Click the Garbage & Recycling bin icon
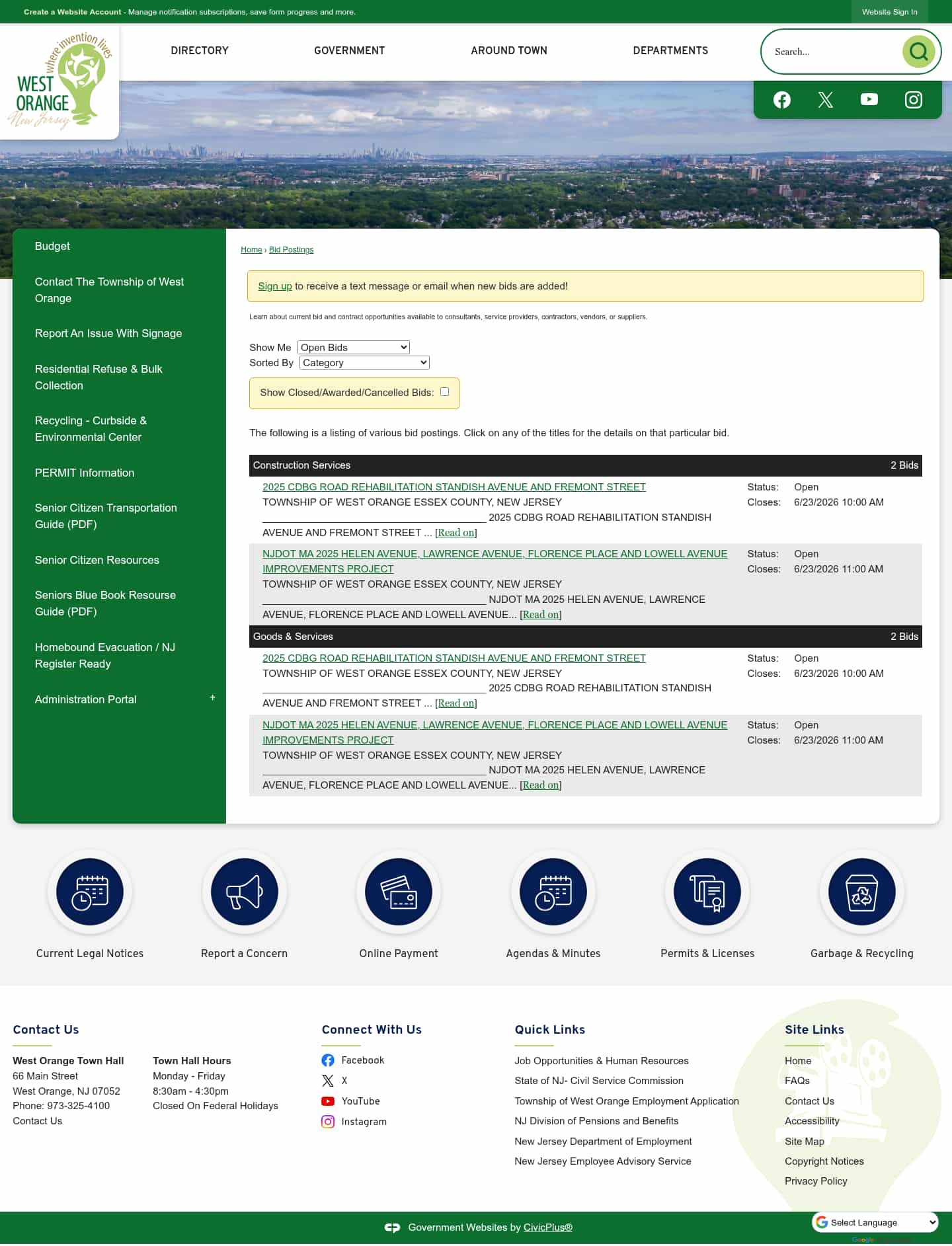The height and width of the screenshot is (1246, 952). click(862, 892)
